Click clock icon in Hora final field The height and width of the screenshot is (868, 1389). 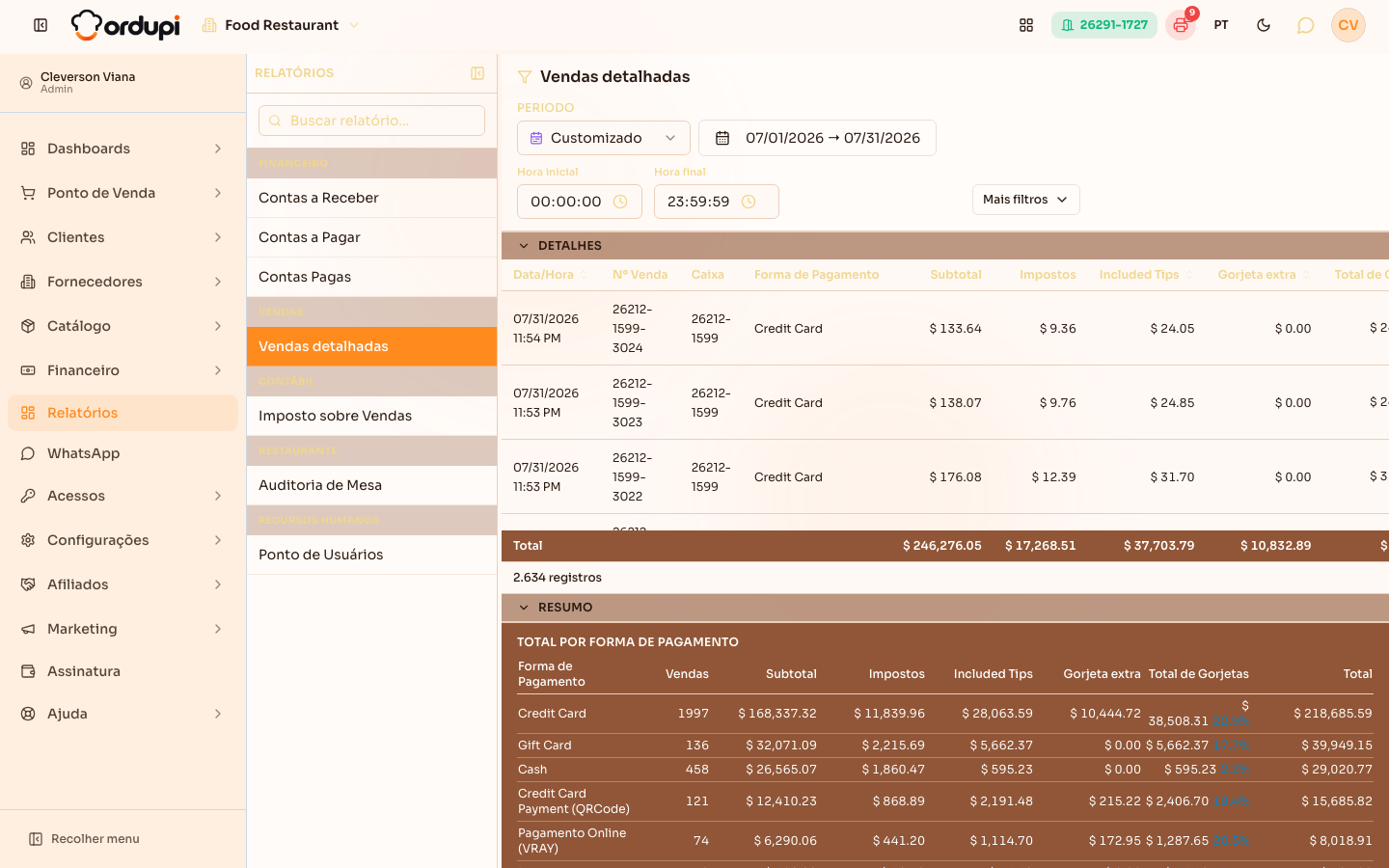pos(749,202)
